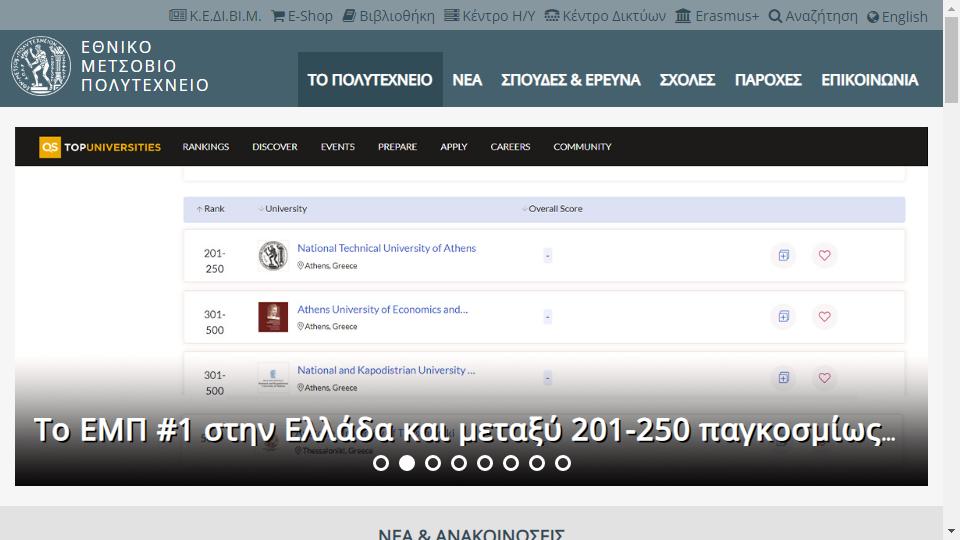The width and height of the screenshot is (960, 540).
Task: Click APPLY in the QS bar
Action: pyautogui.click(x=454, y=147)
